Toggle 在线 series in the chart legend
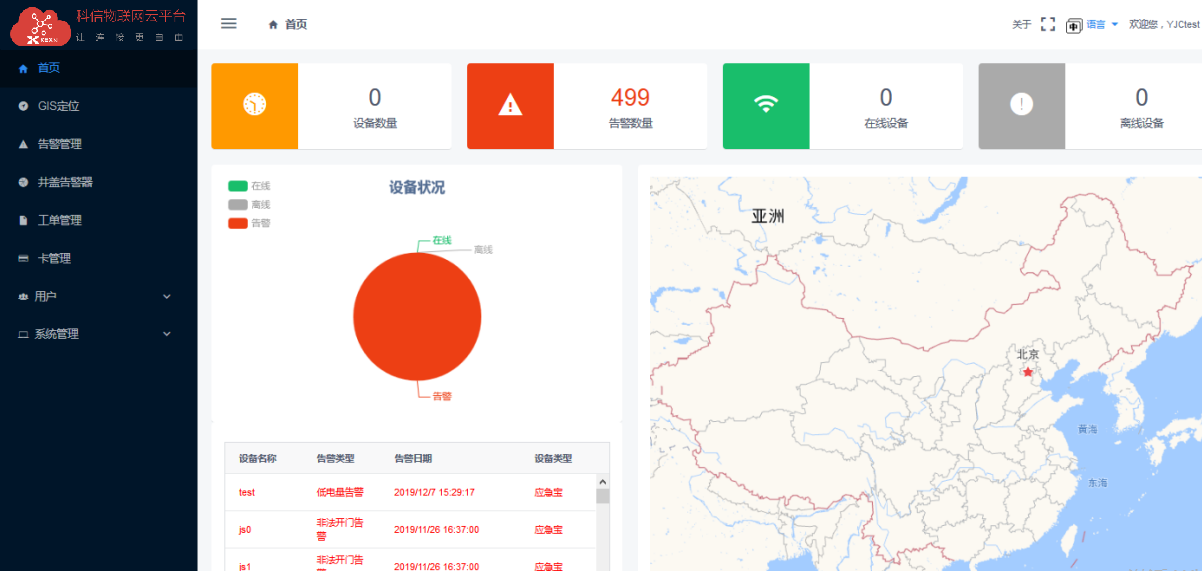Image resolution: width=1202 pixels, height=571 pixels. click(x=249, y=186)
